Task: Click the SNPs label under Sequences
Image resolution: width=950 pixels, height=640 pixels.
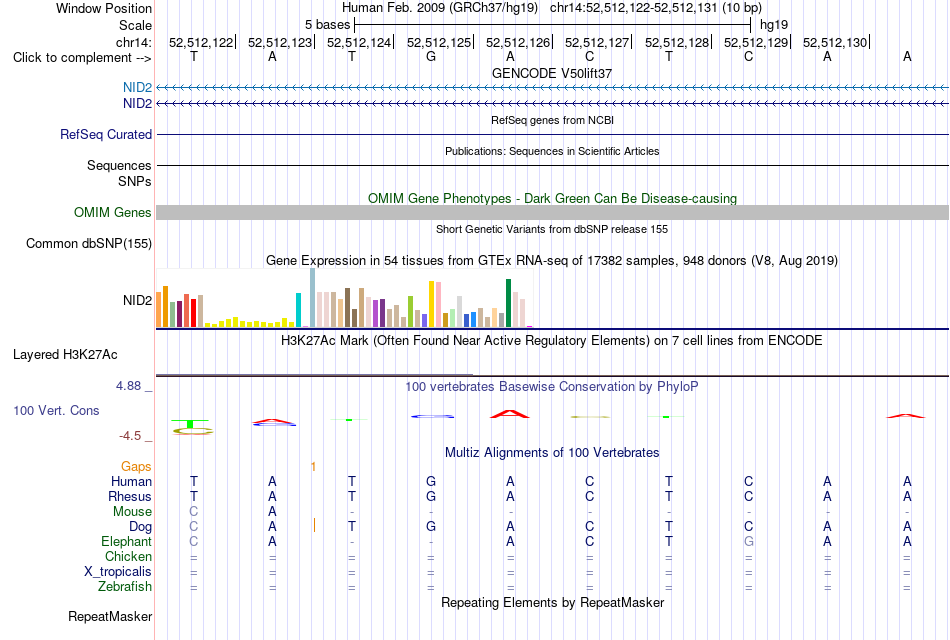Action: coord(135,181)
